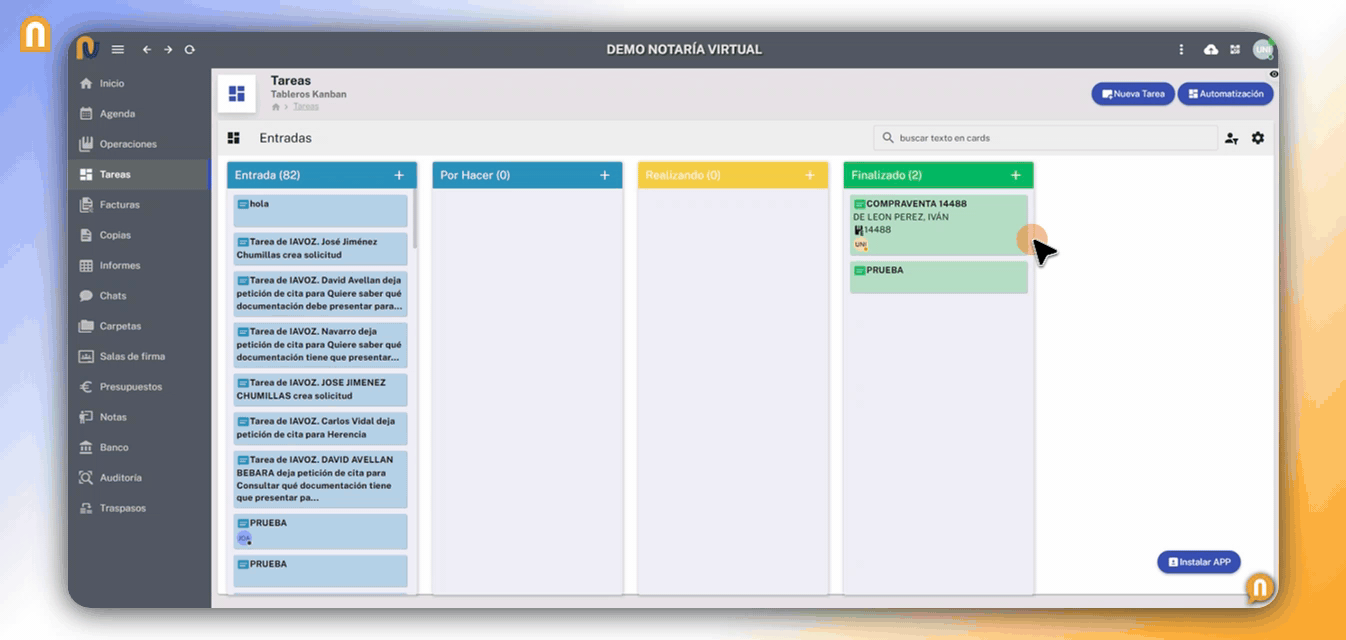The image size is (1346, 640).
Task: Click the cloud upload icon
Action: (1211, 49)
